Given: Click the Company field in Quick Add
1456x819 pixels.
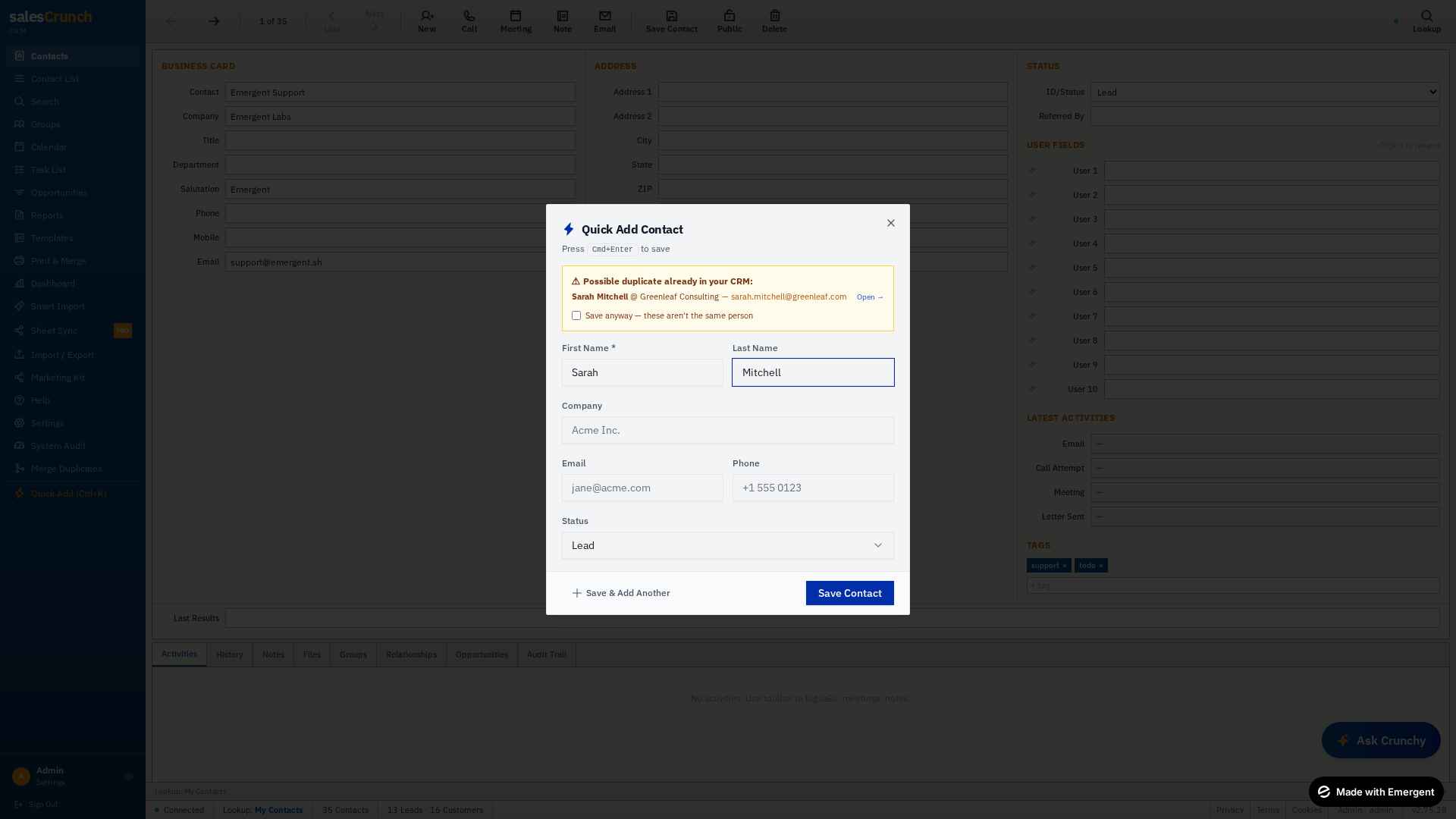Looking at the screenshot, I should [x=728, y=430].
